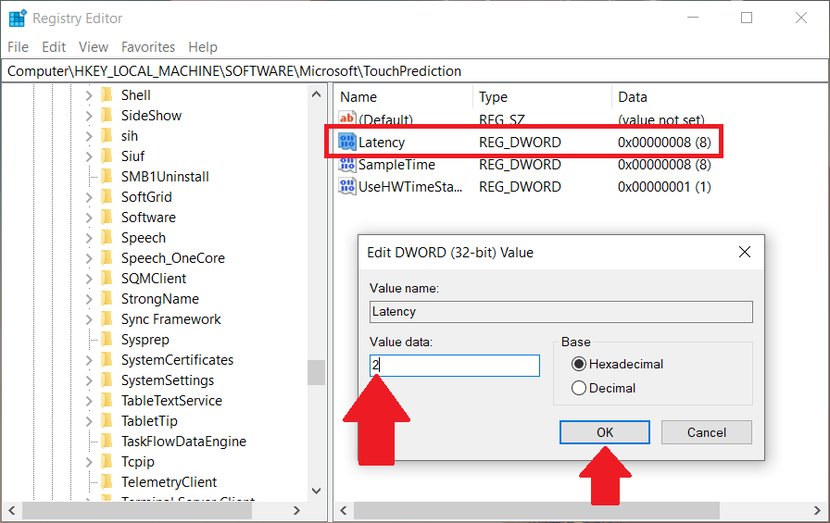Click the Siuf folder icon
The height and width of the screenshot is (523, 830).
tap(107, 156)
